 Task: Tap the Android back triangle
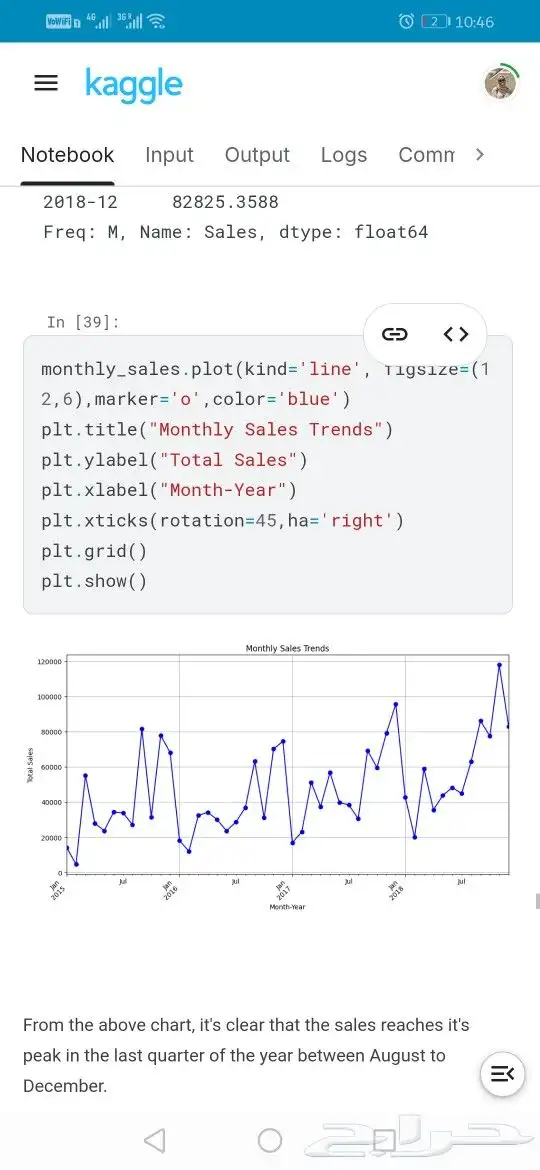tap(154, 1140)
